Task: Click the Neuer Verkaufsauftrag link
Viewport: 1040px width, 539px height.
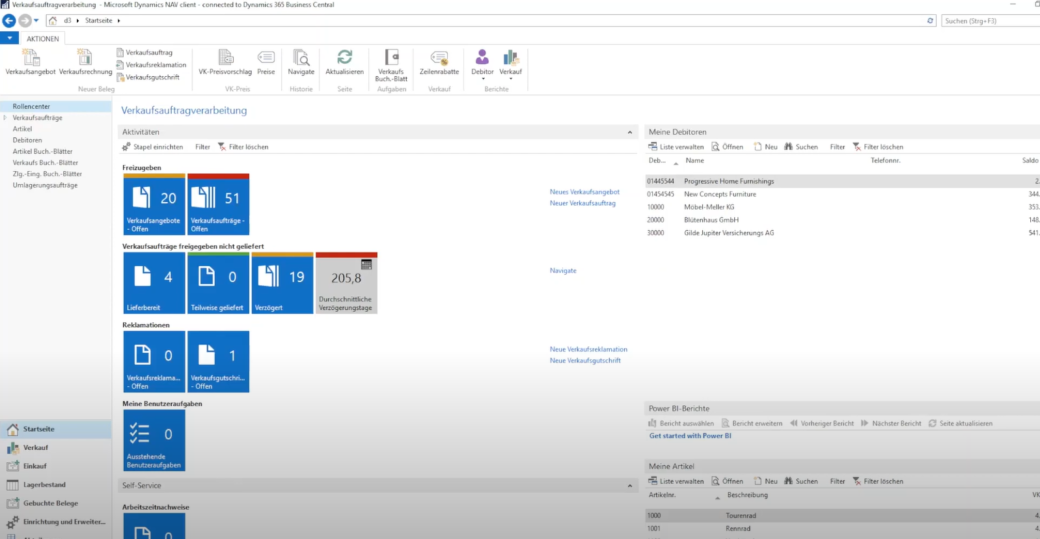Action: tap(582, 203)
